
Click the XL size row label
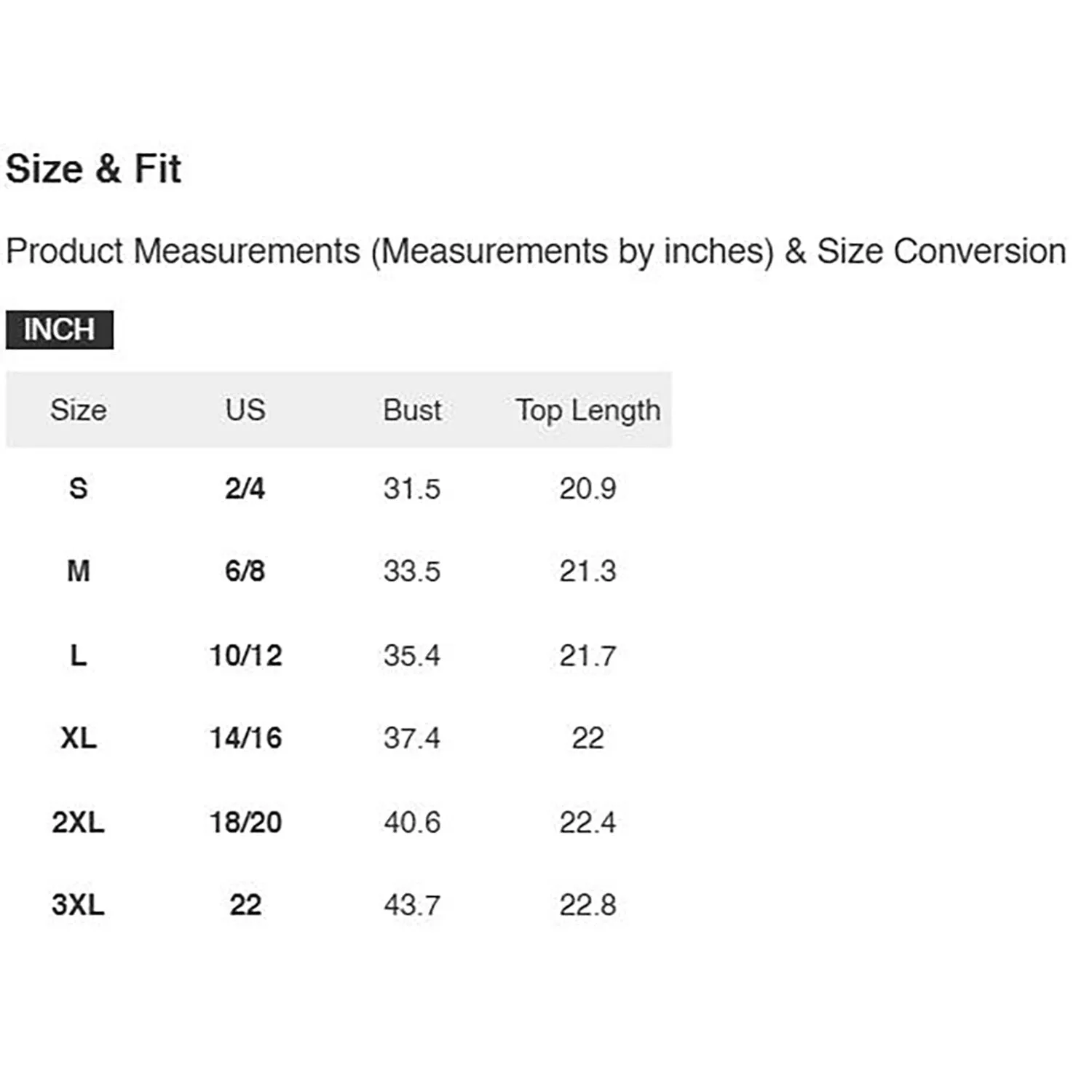[x=79, y=738]
